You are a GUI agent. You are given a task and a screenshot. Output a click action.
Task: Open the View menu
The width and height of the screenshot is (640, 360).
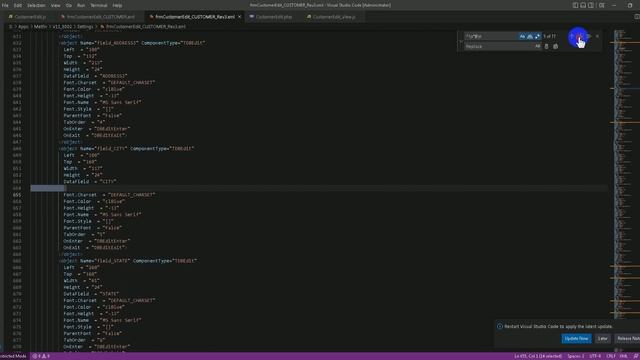click(x=56, y=5)
